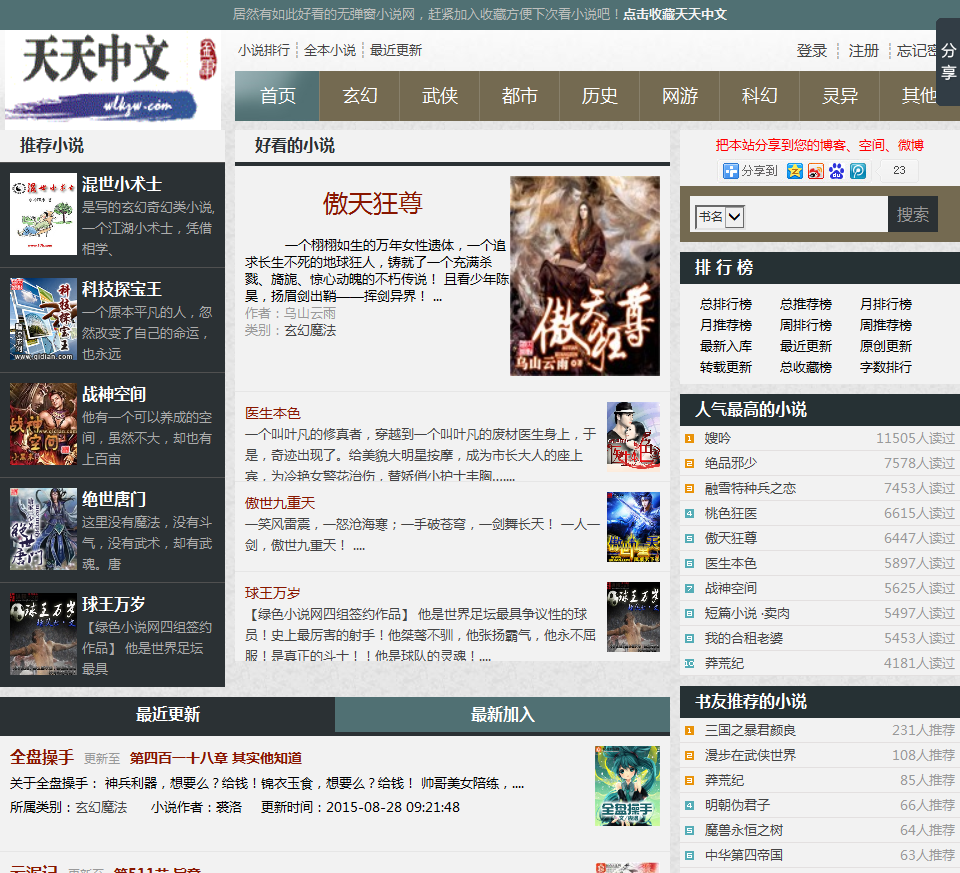This screenshot has height=873, width=960.
Task: Open the 首页 home tab
Action: [x=277, y=96]
